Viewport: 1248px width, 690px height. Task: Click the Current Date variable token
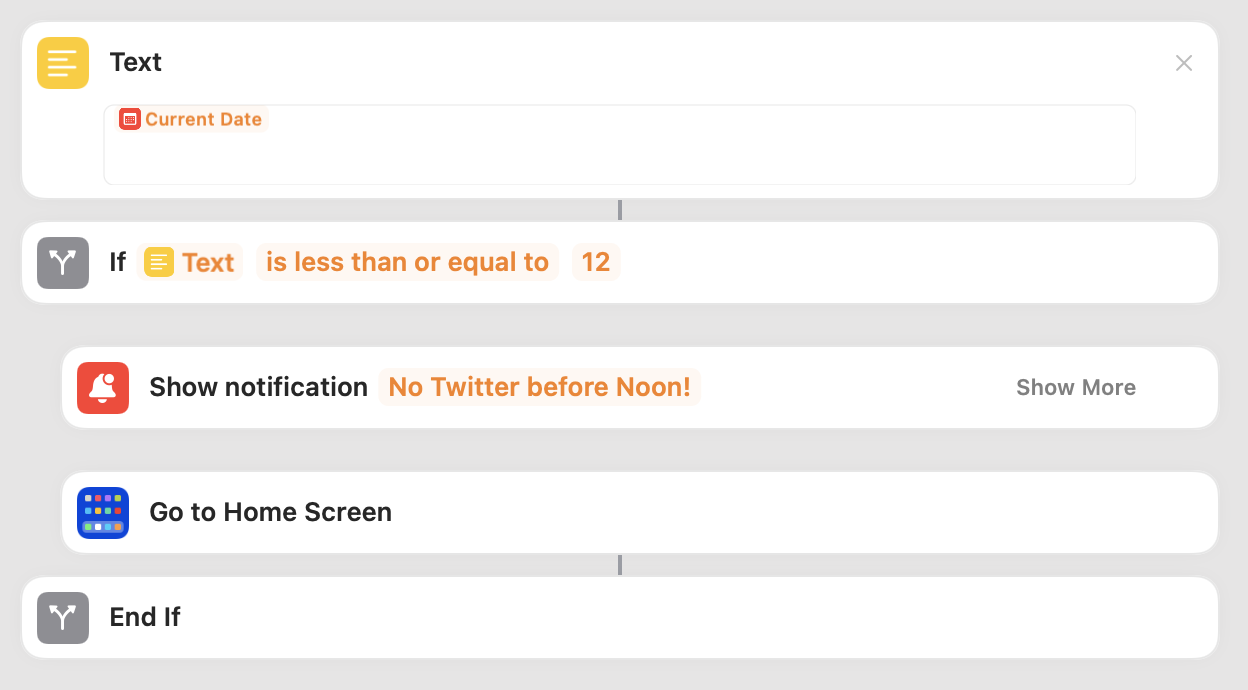click(x=193, y=119)
